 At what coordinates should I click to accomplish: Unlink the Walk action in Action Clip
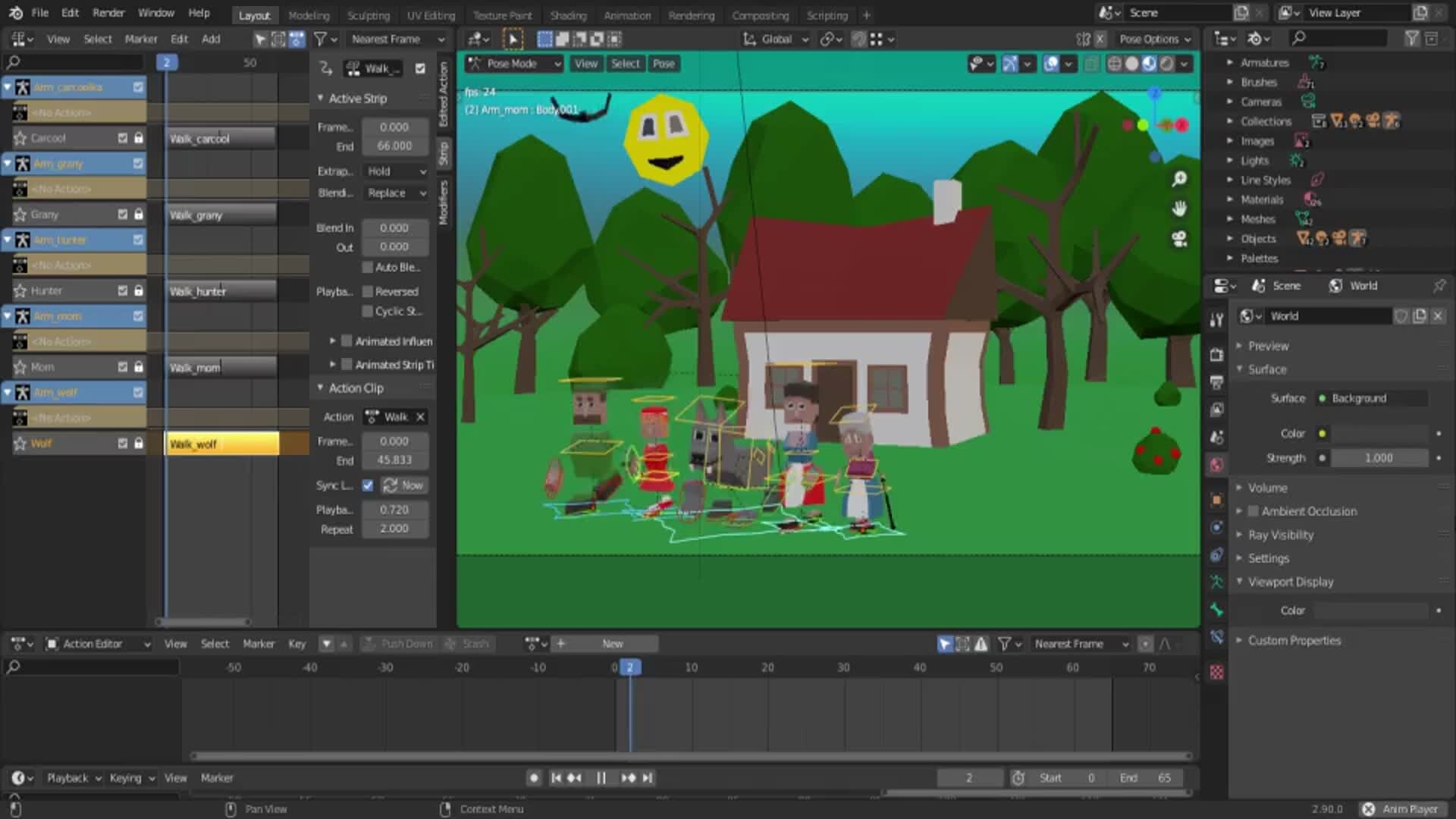pos(420,417)
